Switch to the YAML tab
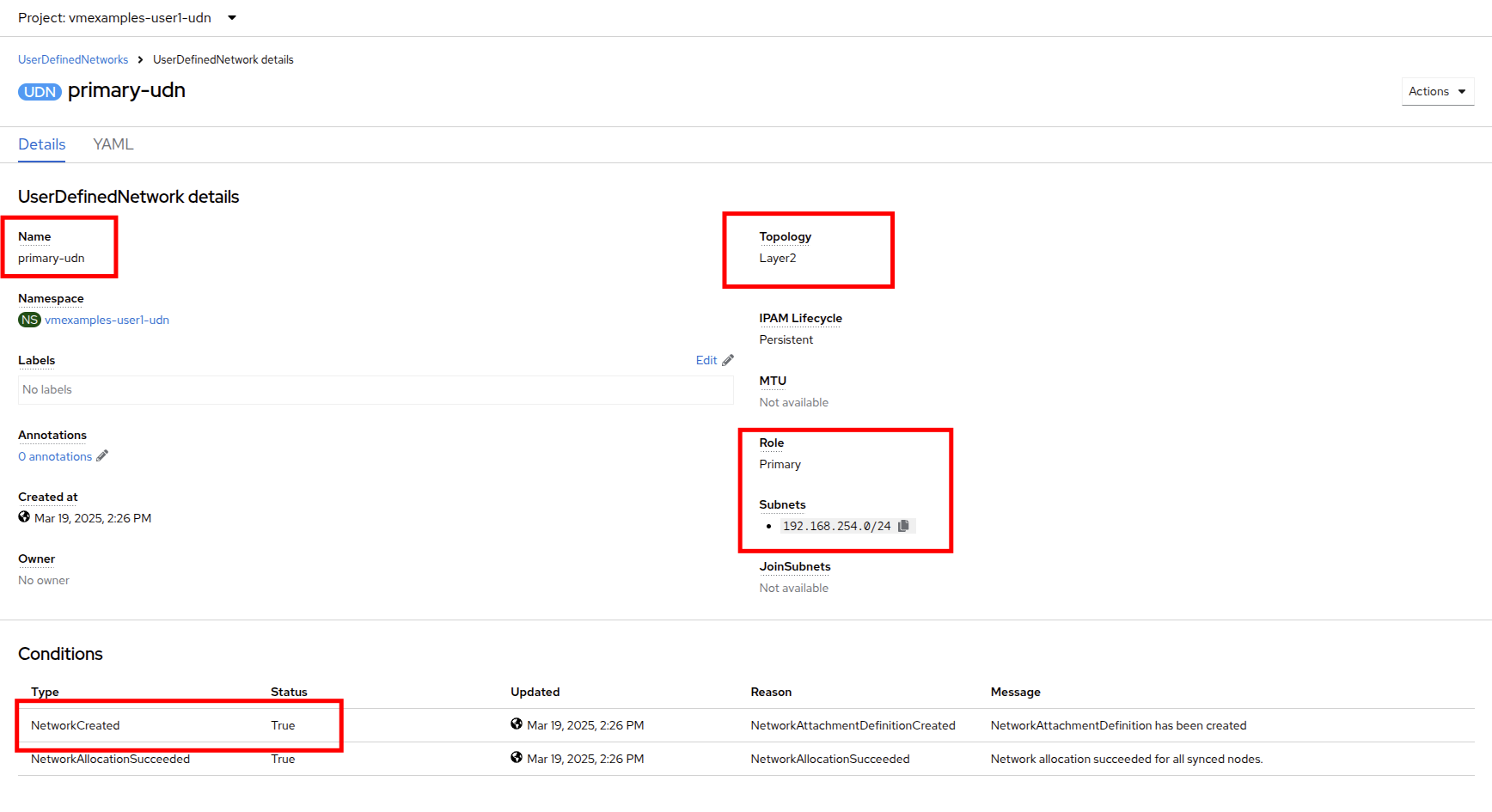The height and width of the screenshot is (812, 1492). pyautogui.click(x=113, y=144)
